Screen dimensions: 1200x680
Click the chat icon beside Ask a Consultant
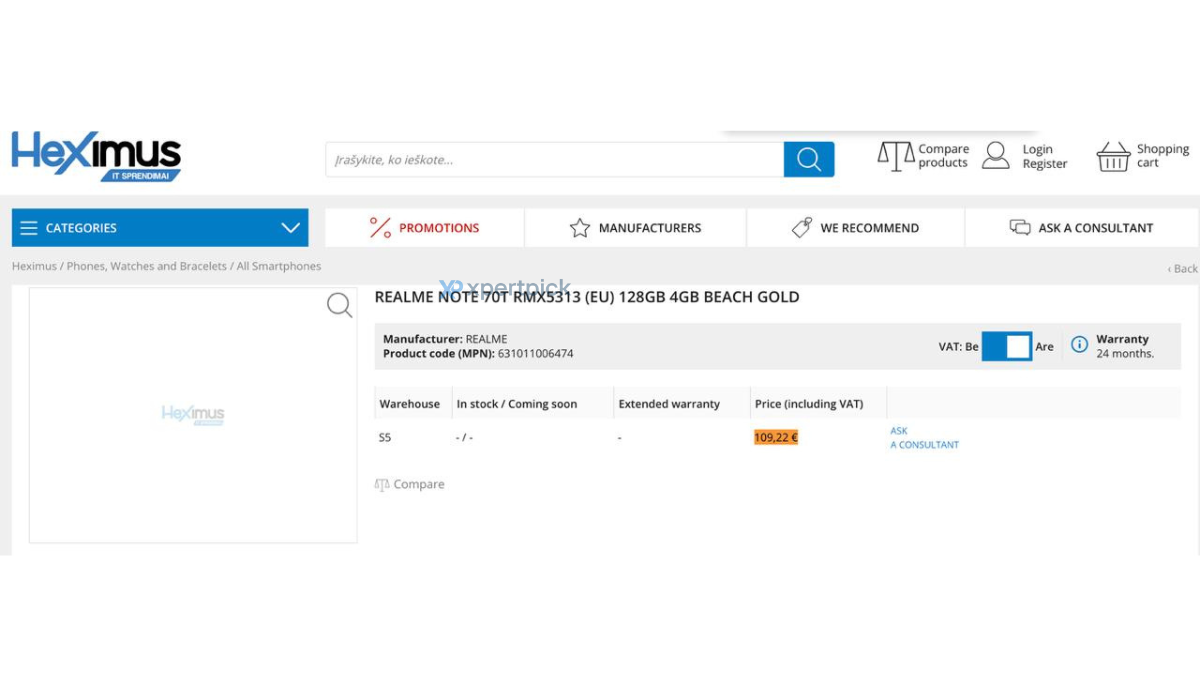point(1020,228)
